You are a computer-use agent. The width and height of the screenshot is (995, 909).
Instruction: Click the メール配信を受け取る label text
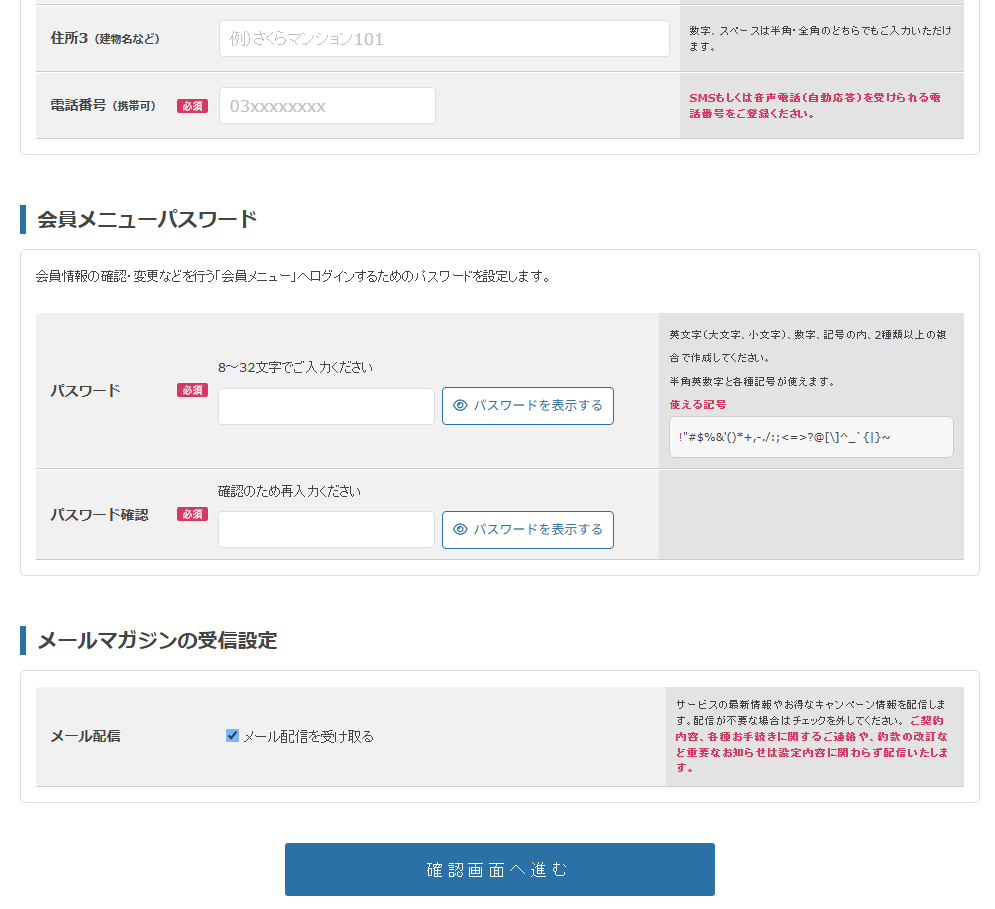308,737
